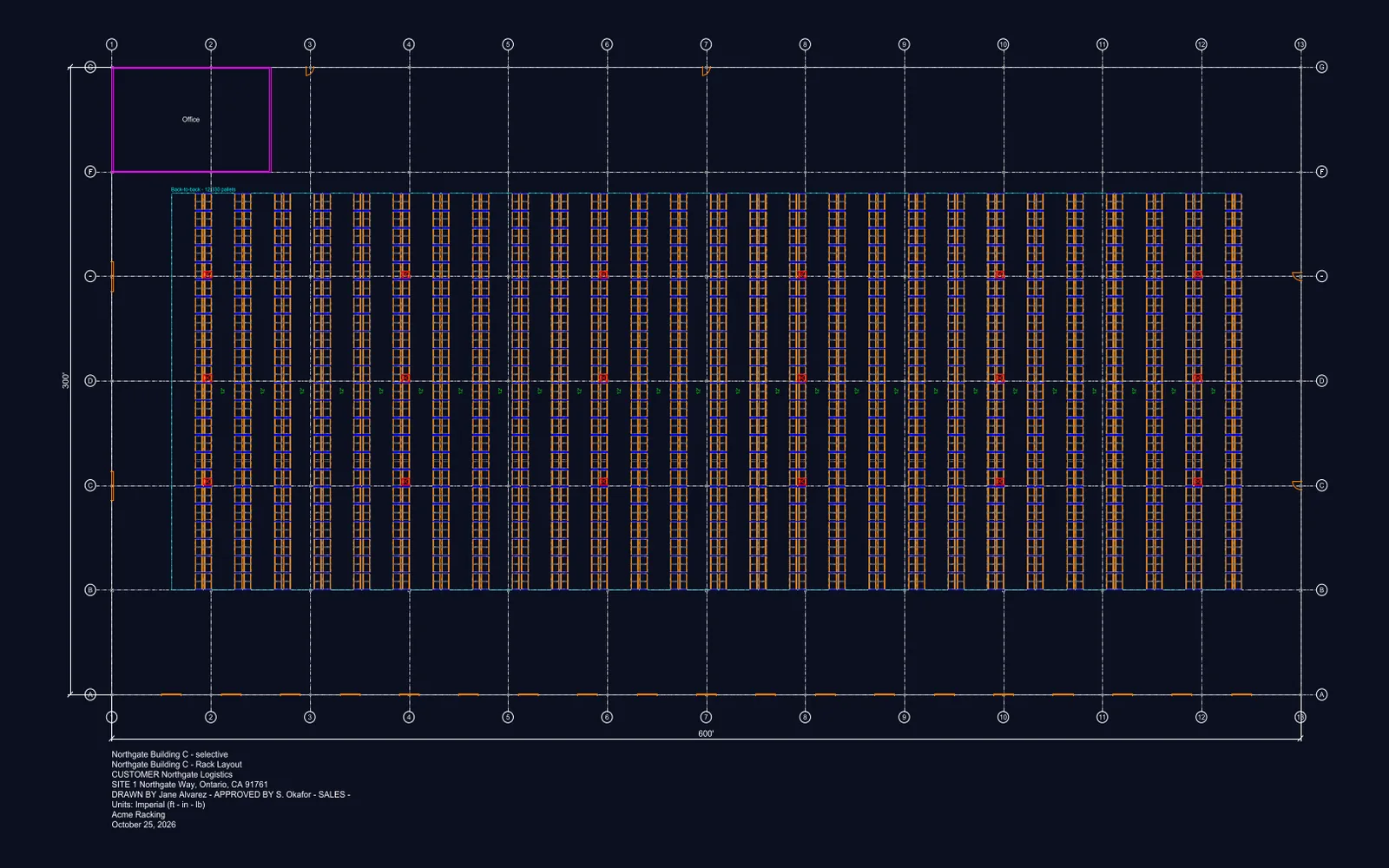Select the door swing symbol near gridline 3
The width and height of the screenshot is (1389, 868).
[309, 71]
